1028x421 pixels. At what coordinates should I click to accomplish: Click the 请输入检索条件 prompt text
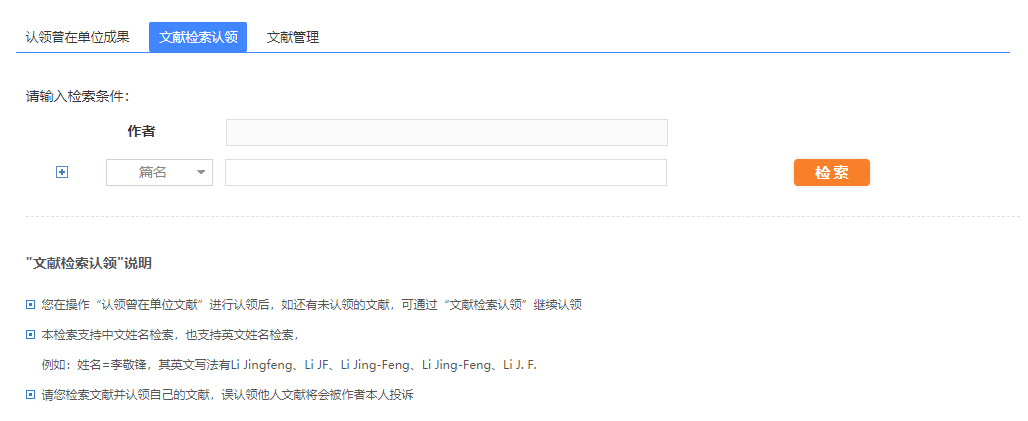tap(77, 97)
